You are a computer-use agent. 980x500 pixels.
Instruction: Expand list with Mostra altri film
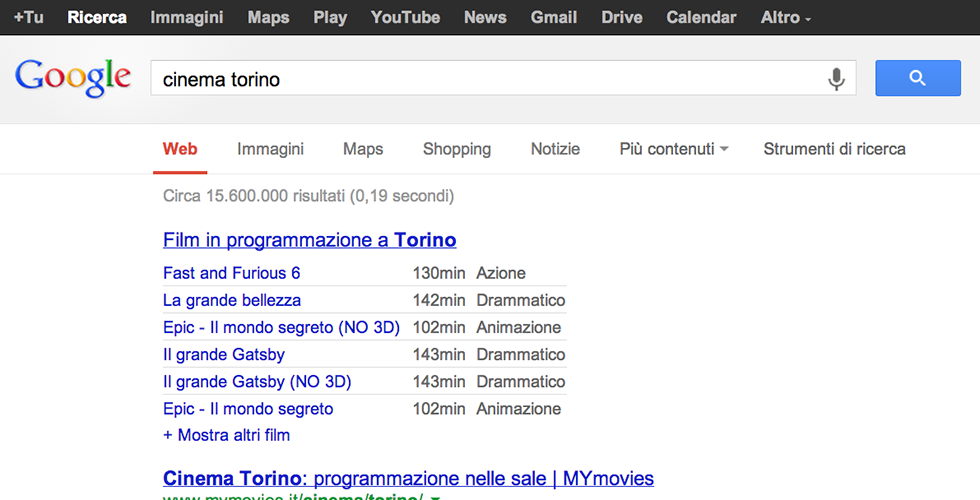pos(226,435)
